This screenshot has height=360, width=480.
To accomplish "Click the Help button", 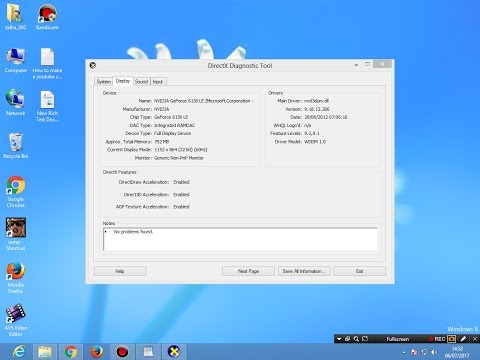I will [x=120, y=271].
